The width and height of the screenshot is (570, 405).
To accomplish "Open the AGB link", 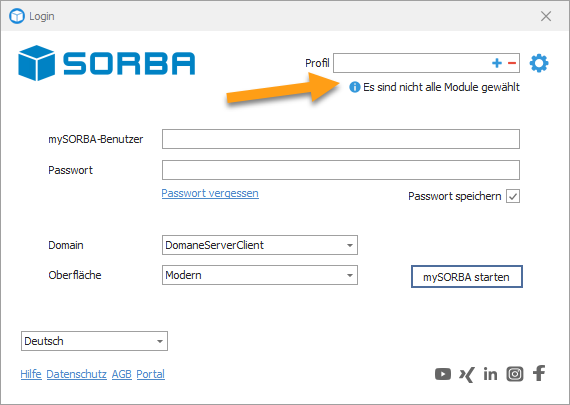I will tap(122, 374).
